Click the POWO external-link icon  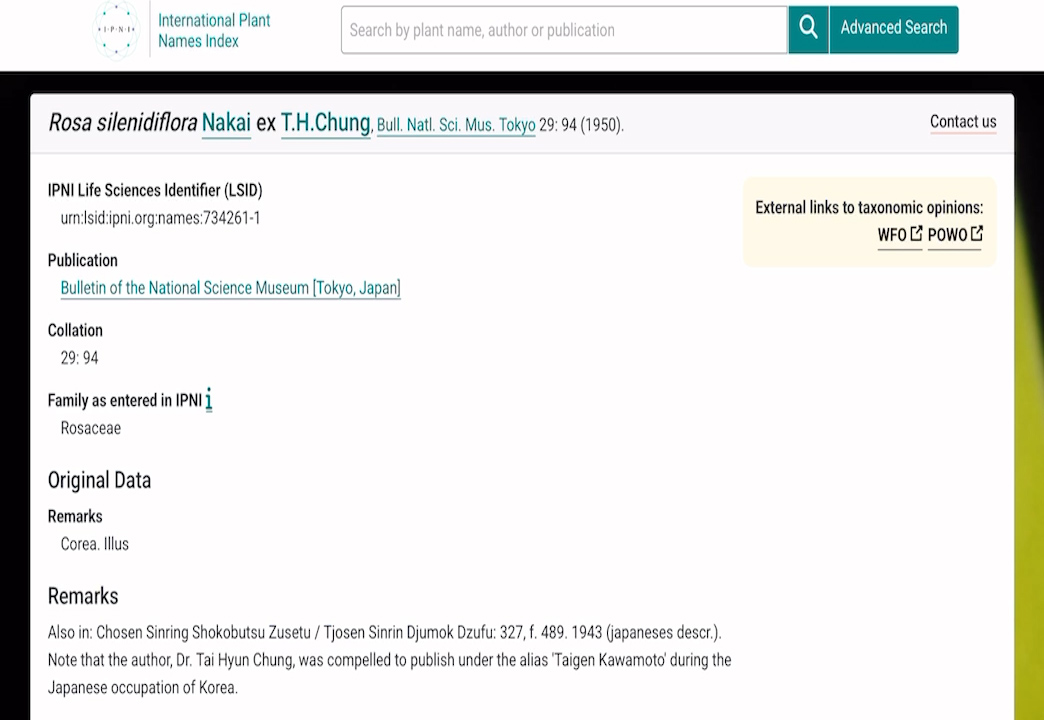point(977,233)
